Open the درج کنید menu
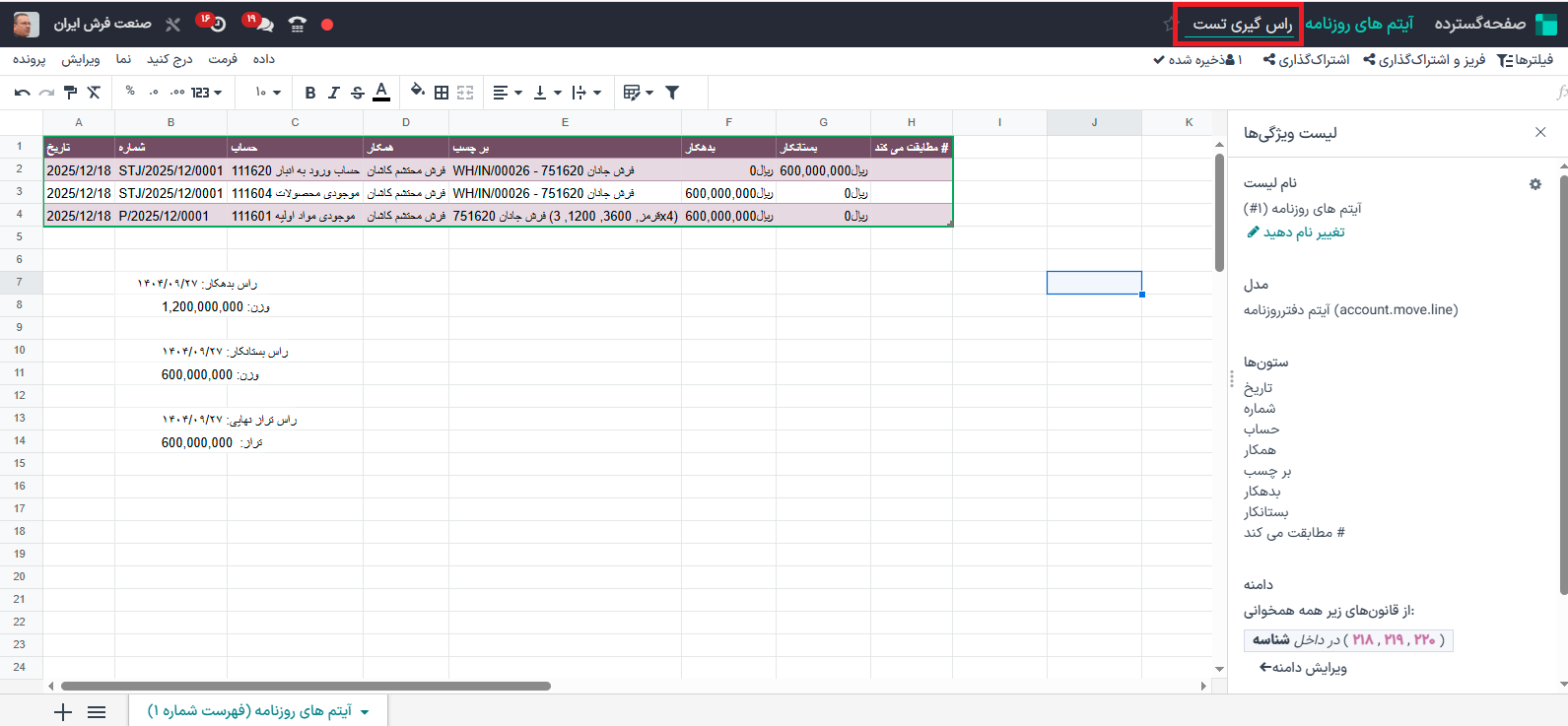Viewport: 1568px width, 726px height. 170,59
